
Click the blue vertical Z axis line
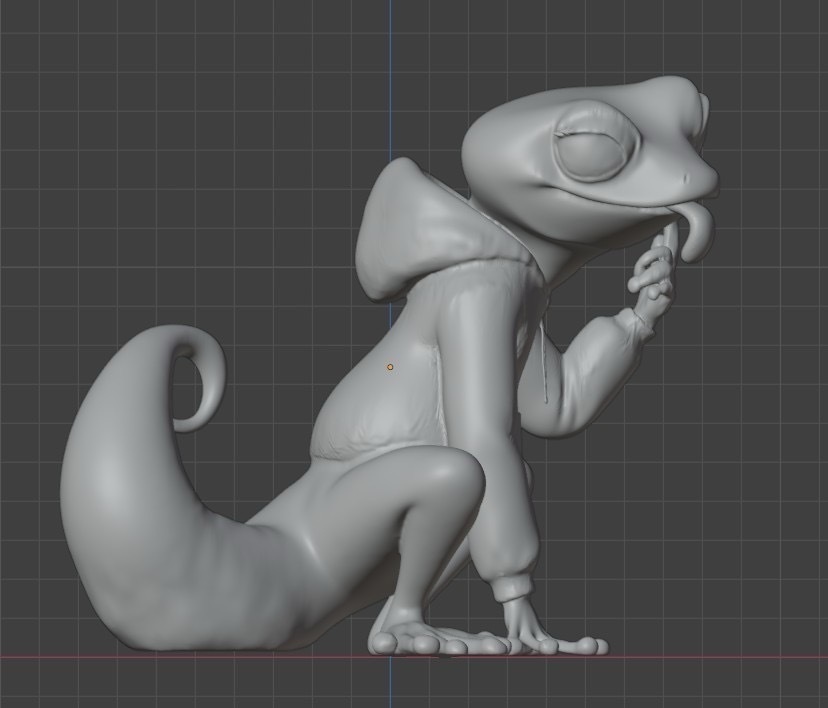click(x=389, y=60)
